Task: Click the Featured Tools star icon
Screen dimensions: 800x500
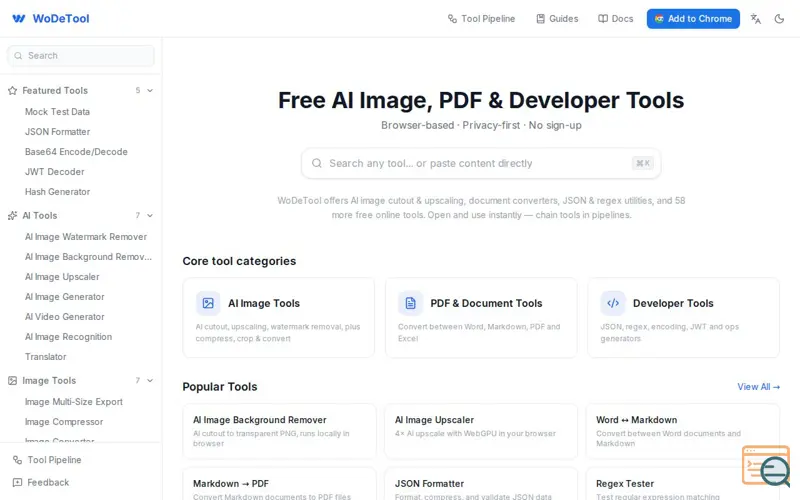Action: tap(12, 90)
